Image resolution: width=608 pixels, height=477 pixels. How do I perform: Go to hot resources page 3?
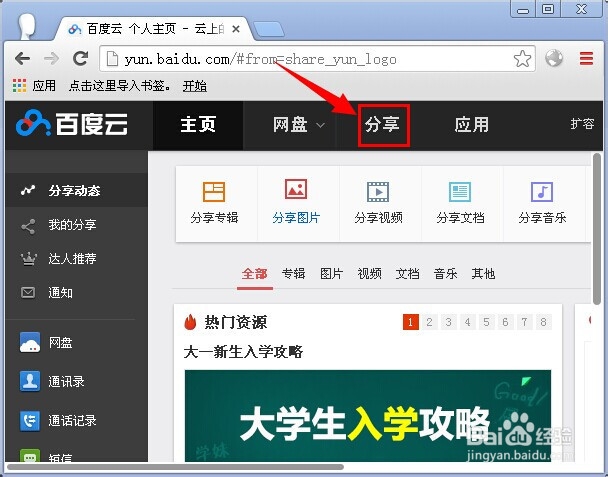(449, 322)
